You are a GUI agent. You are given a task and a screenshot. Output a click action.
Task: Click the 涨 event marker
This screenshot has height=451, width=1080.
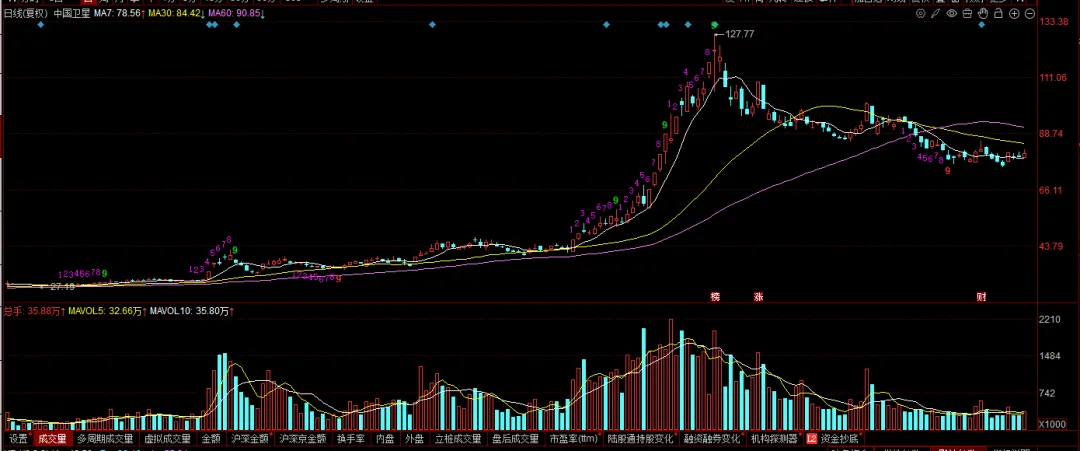(x=758, y=297)
